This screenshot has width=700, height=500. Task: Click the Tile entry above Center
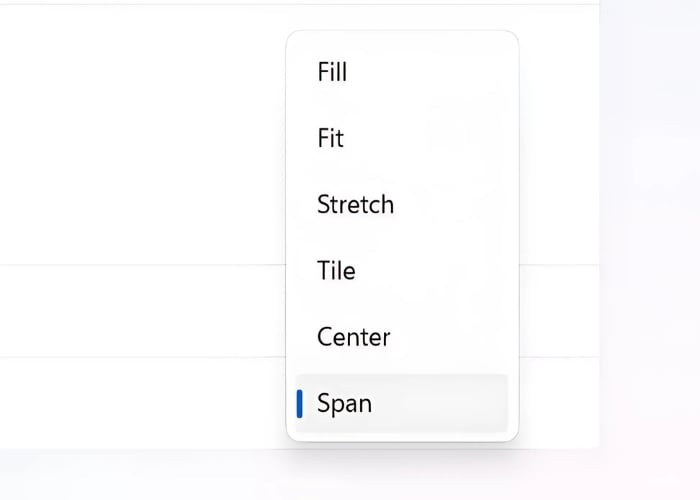click(336, 271)
